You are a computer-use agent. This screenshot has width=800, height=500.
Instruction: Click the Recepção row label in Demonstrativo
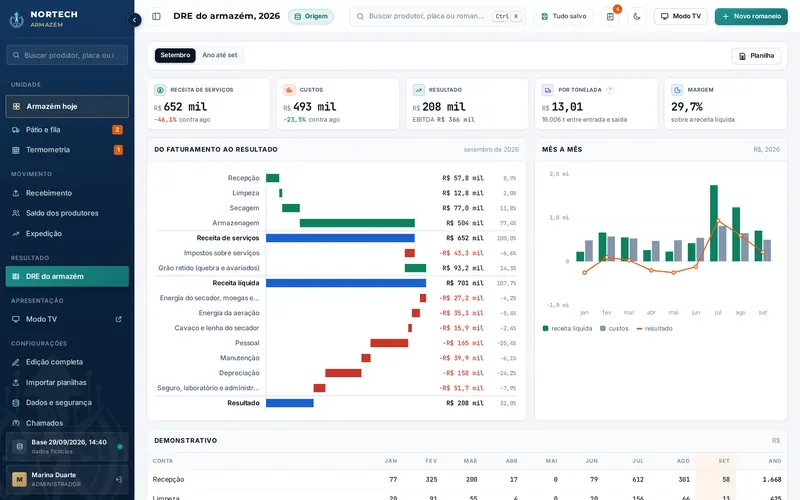(168, 480)
